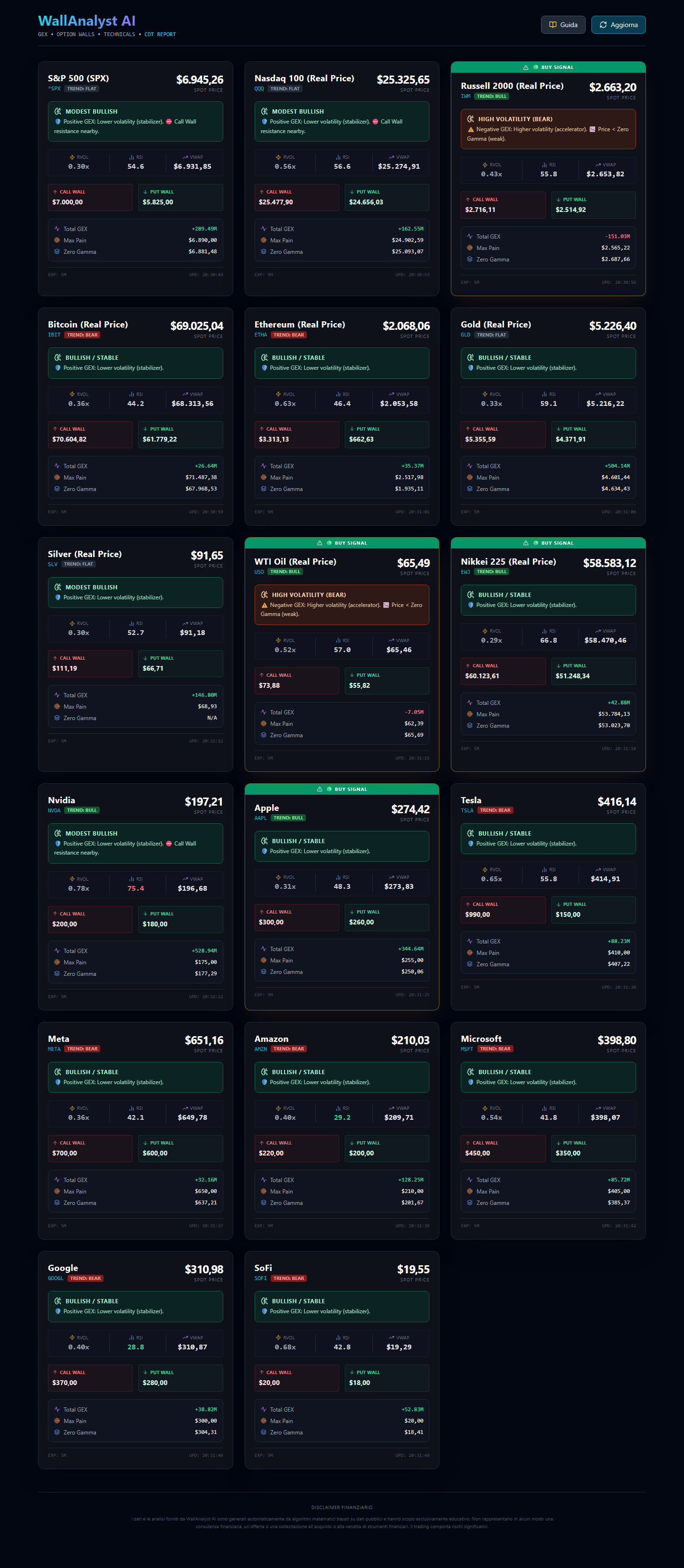Image resolution: width=684 pixels, height=1568 pixels.
Task: Click the WallAnalyst AI logo title
Action: click(x=86, y=21)
